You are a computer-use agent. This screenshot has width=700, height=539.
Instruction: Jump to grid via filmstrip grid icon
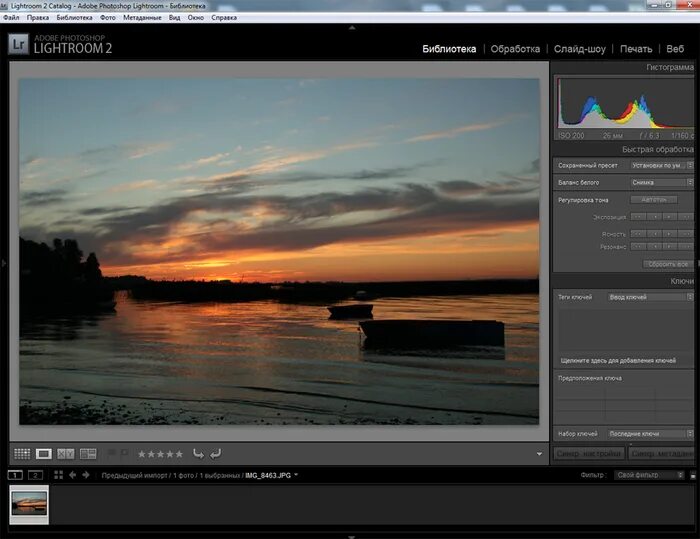tap(58, 475)
